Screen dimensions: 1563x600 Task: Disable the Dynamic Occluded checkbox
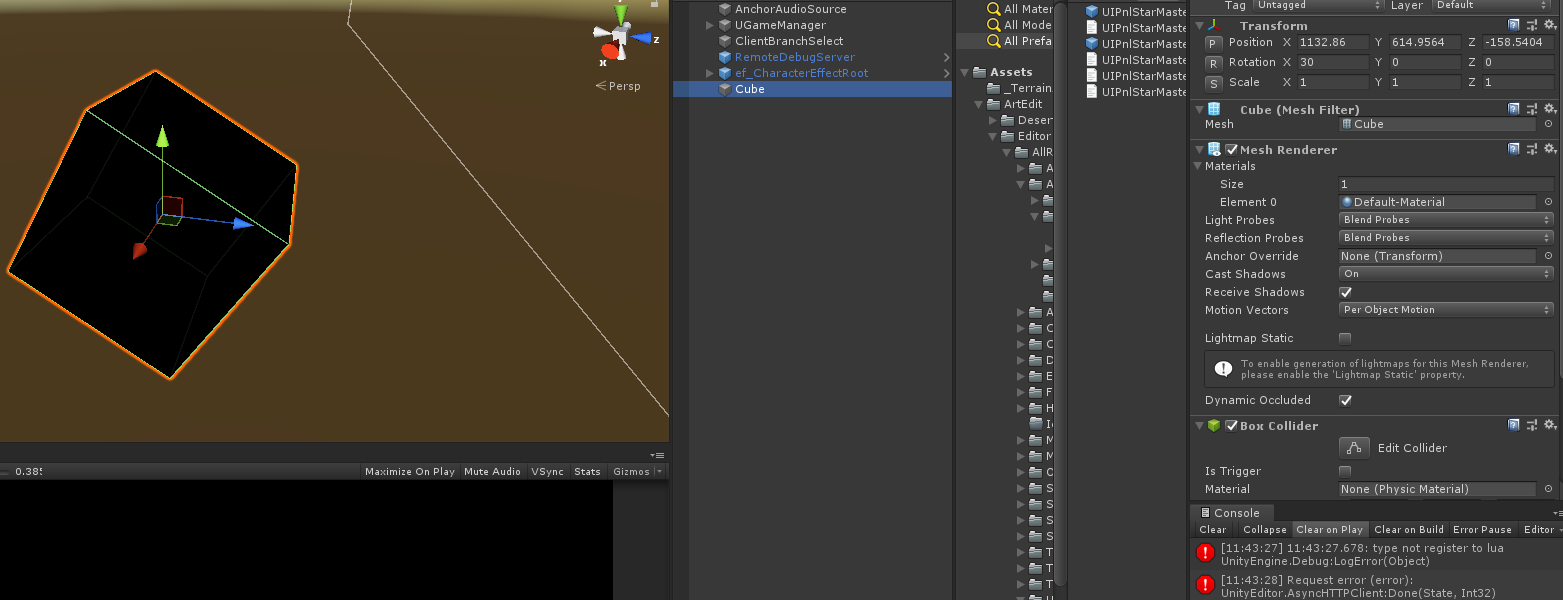point(1345,400)
